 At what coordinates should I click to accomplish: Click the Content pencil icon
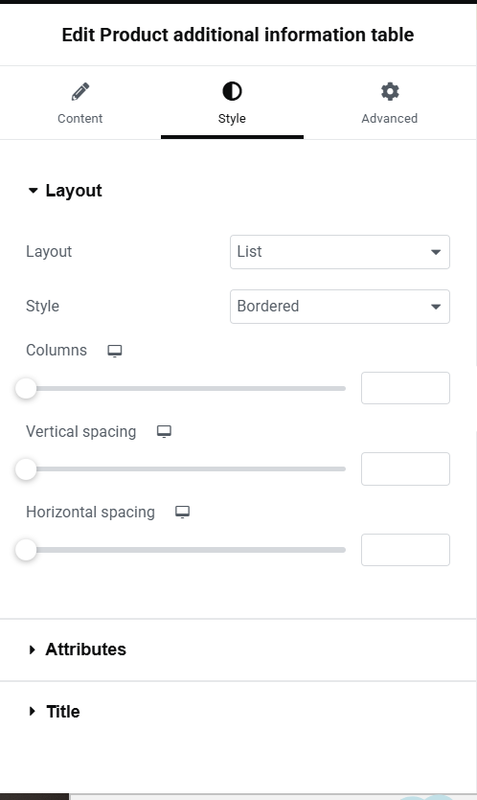coord(80,92)
